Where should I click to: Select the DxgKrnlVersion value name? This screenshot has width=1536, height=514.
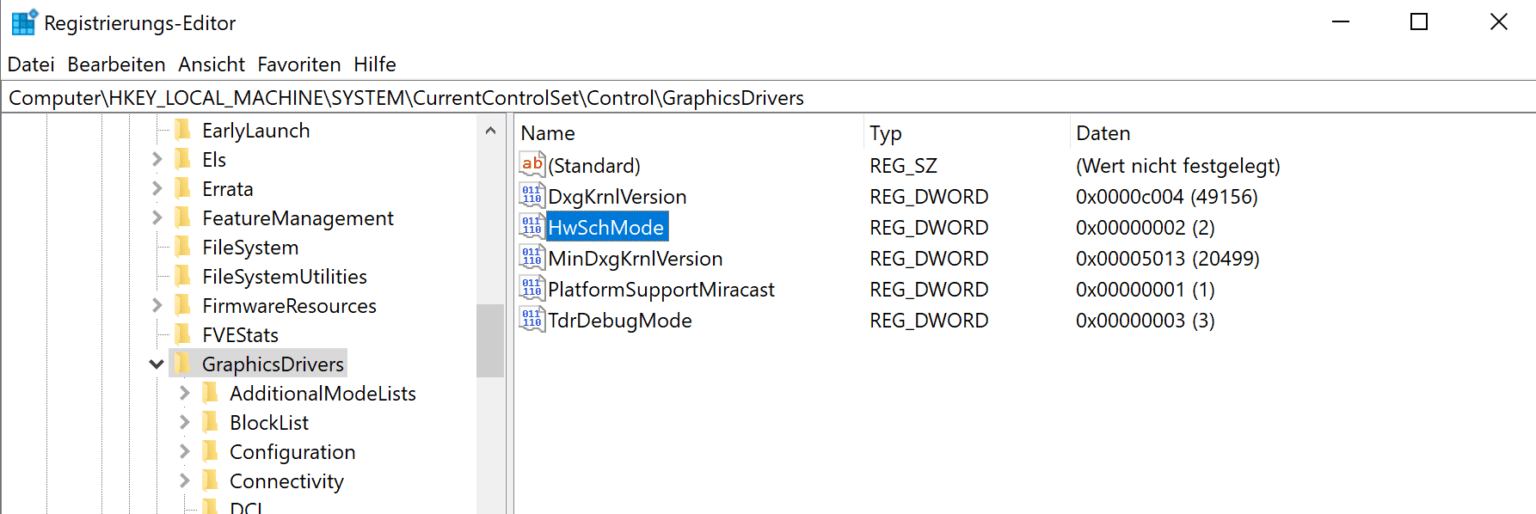pos(617,196)
